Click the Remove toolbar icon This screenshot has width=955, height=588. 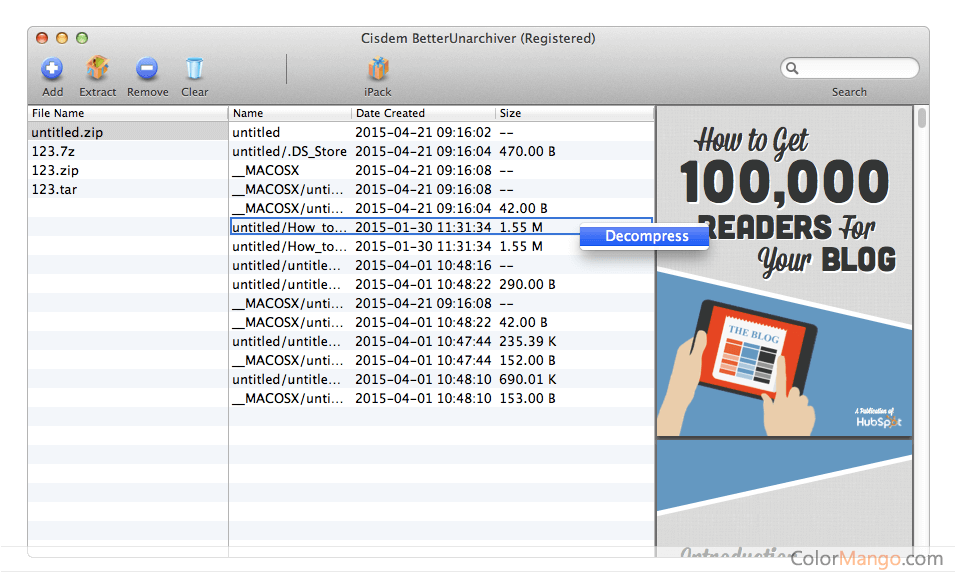tap(147, 69)
